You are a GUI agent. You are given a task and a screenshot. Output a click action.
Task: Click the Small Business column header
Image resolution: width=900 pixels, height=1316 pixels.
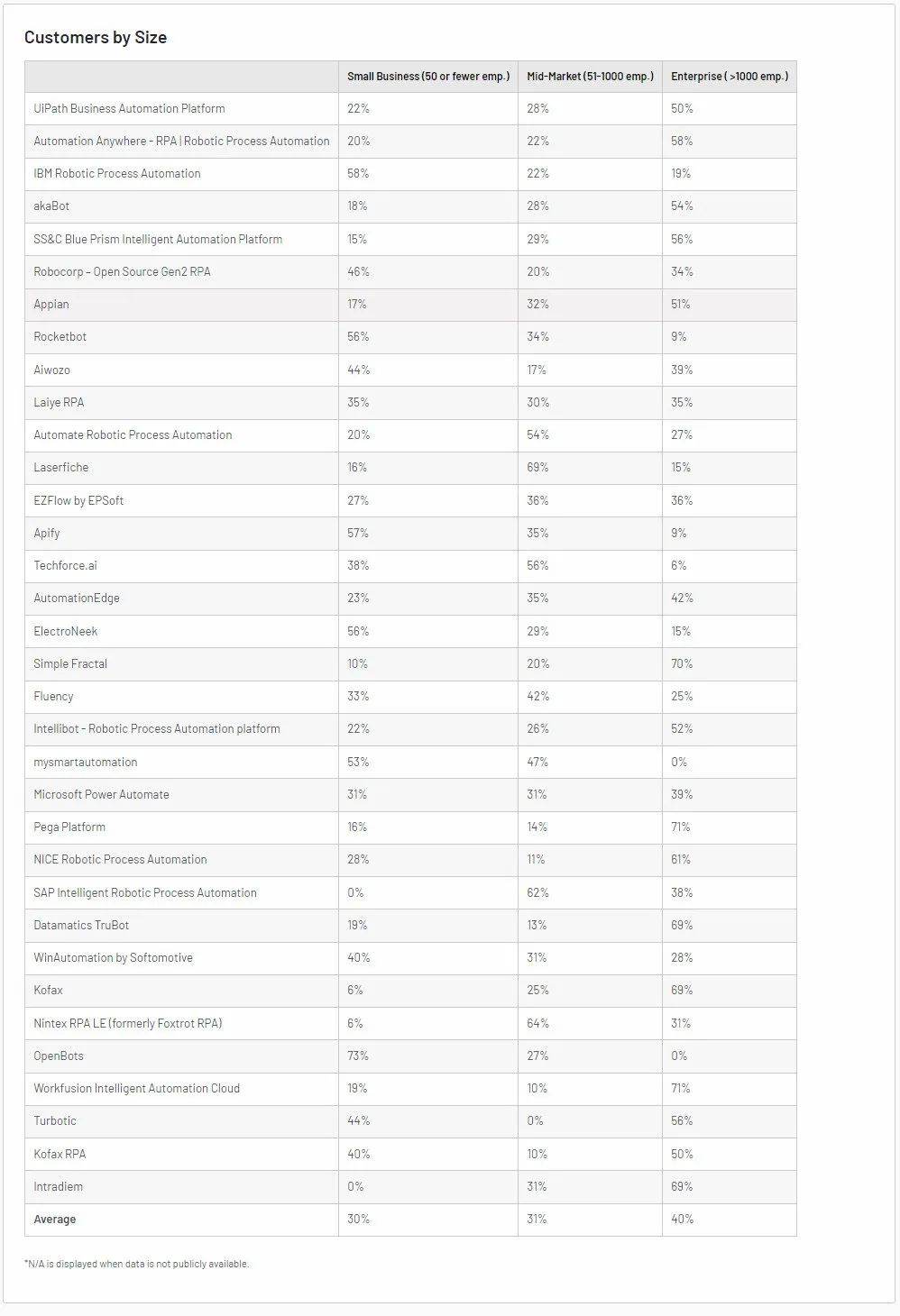coord(428,77)
